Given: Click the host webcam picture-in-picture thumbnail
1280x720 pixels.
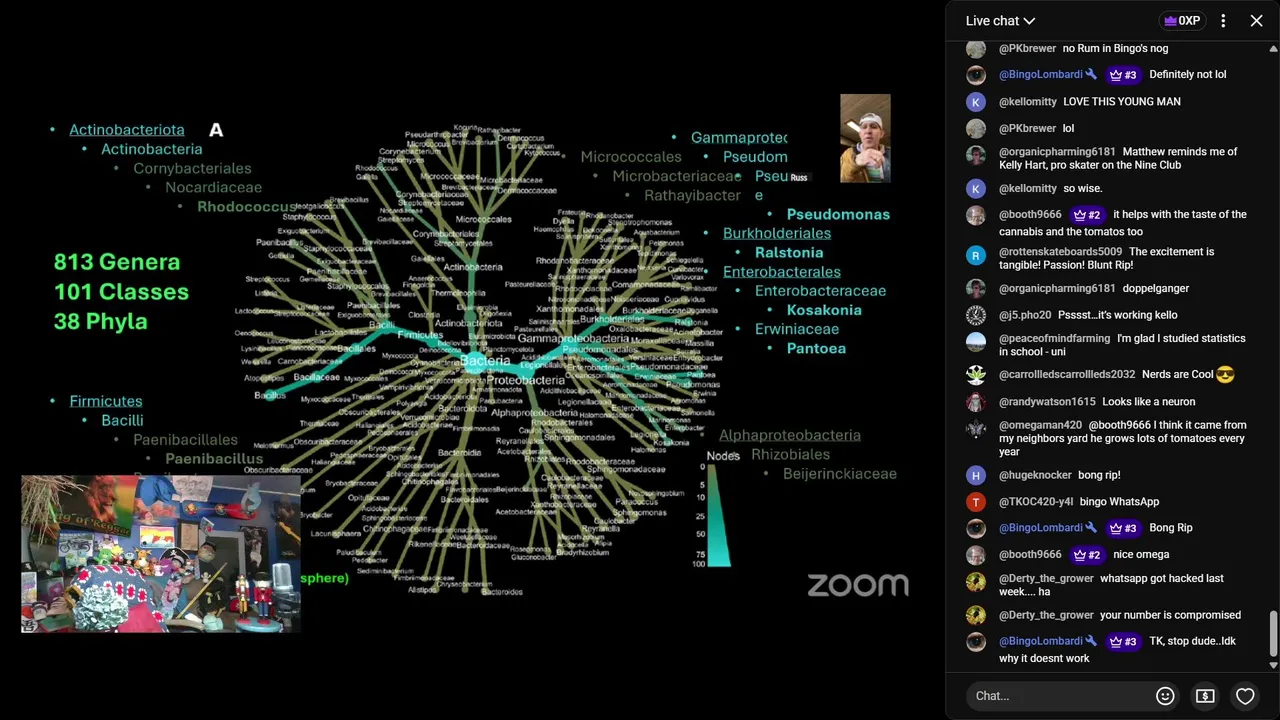Looking at the screenshot, I should click(x=161, y=554).
